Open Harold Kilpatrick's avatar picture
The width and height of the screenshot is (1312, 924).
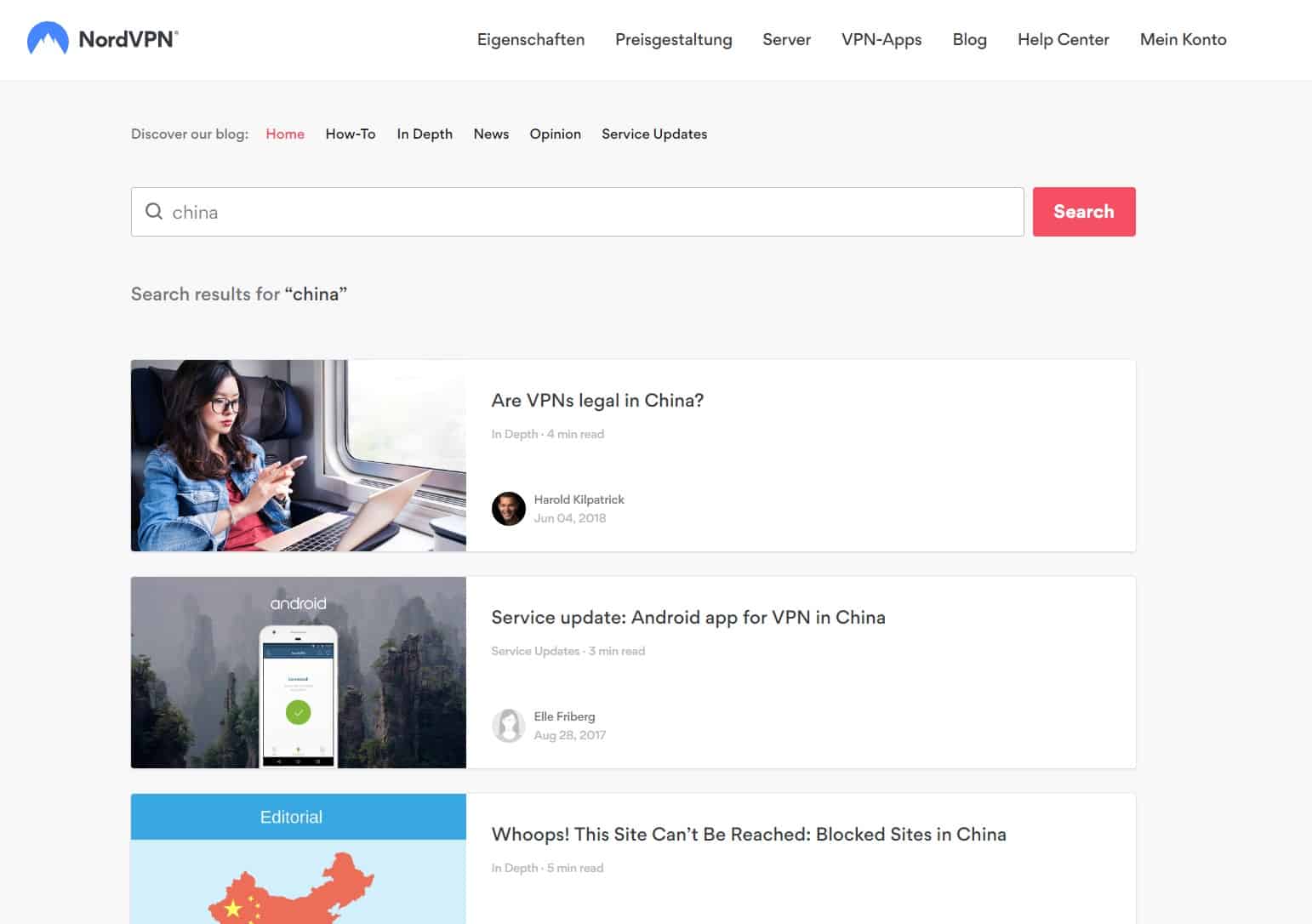point(509,509)
